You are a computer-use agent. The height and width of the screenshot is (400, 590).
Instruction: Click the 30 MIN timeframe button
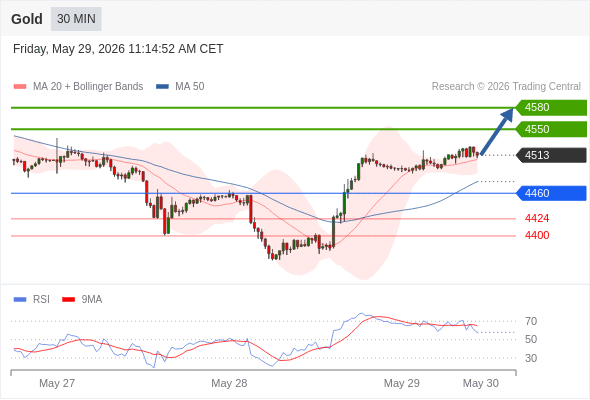tap(76, 19)
